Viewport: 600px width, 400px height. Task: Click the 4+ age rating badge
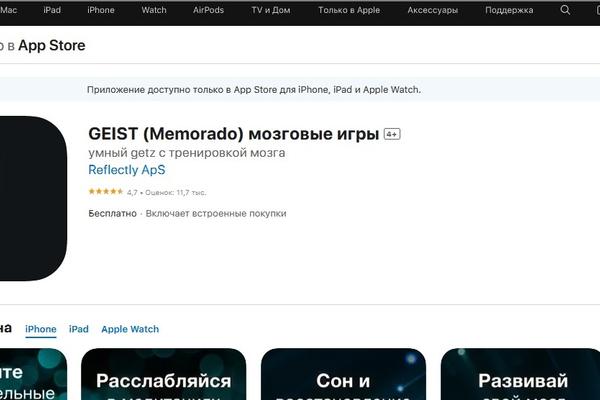point(392,134)
